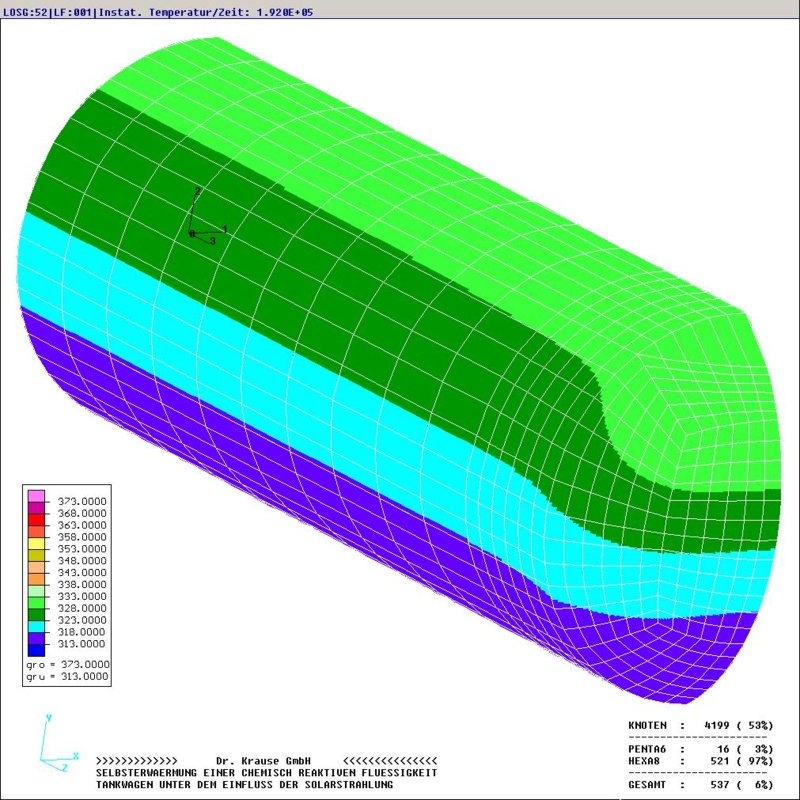
Task: Click the HEXA8 521 element count line
Action: coord(701,761)
